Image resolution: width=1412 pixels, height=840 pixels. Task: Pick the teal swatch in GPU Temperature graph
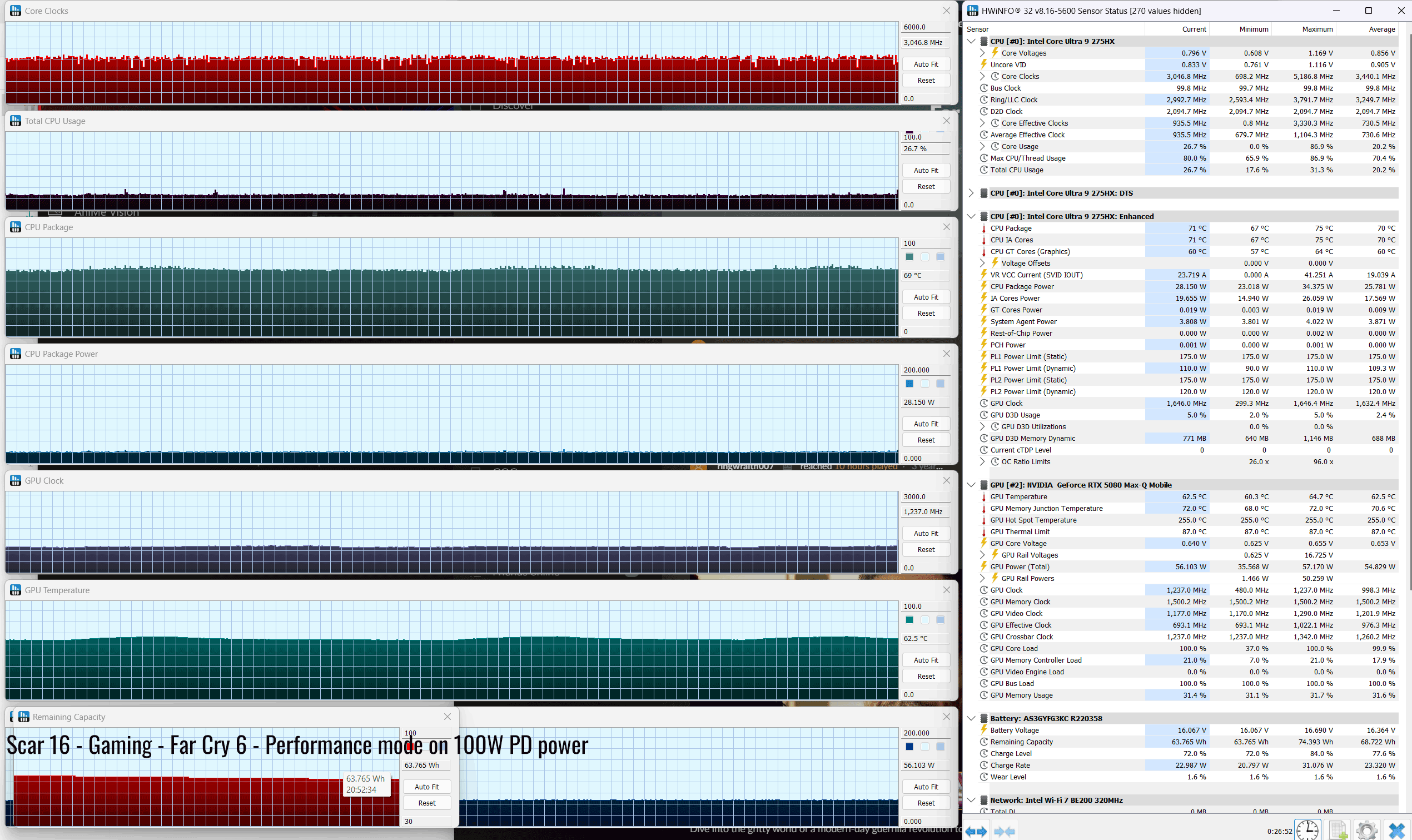909,620
